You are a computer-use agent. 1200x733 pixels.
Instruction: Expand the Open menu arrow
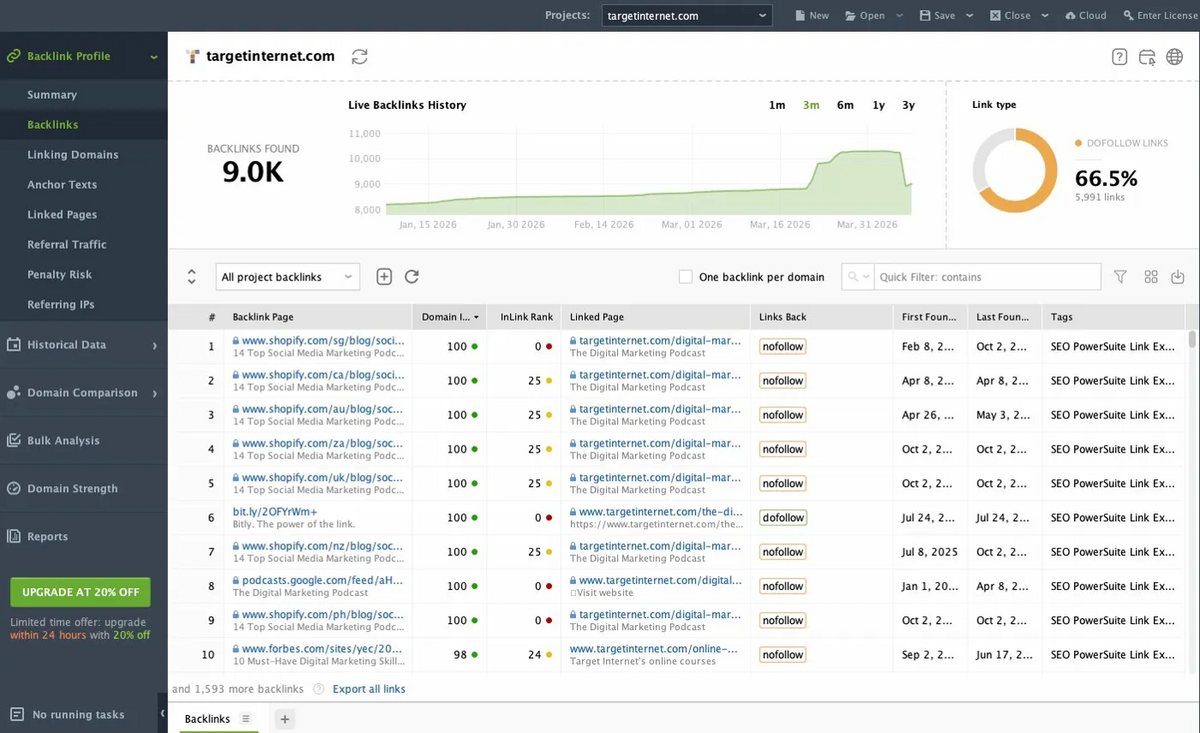899,16
